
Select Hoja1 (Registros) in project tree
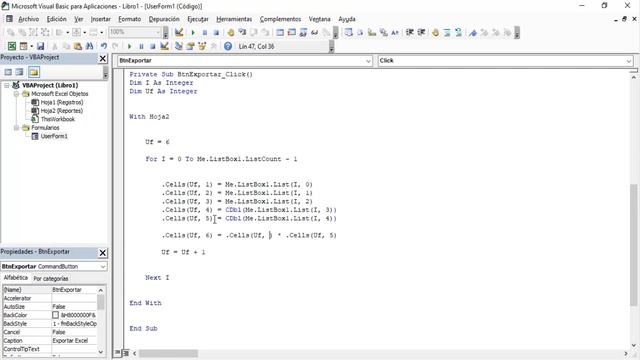[62, 102]
